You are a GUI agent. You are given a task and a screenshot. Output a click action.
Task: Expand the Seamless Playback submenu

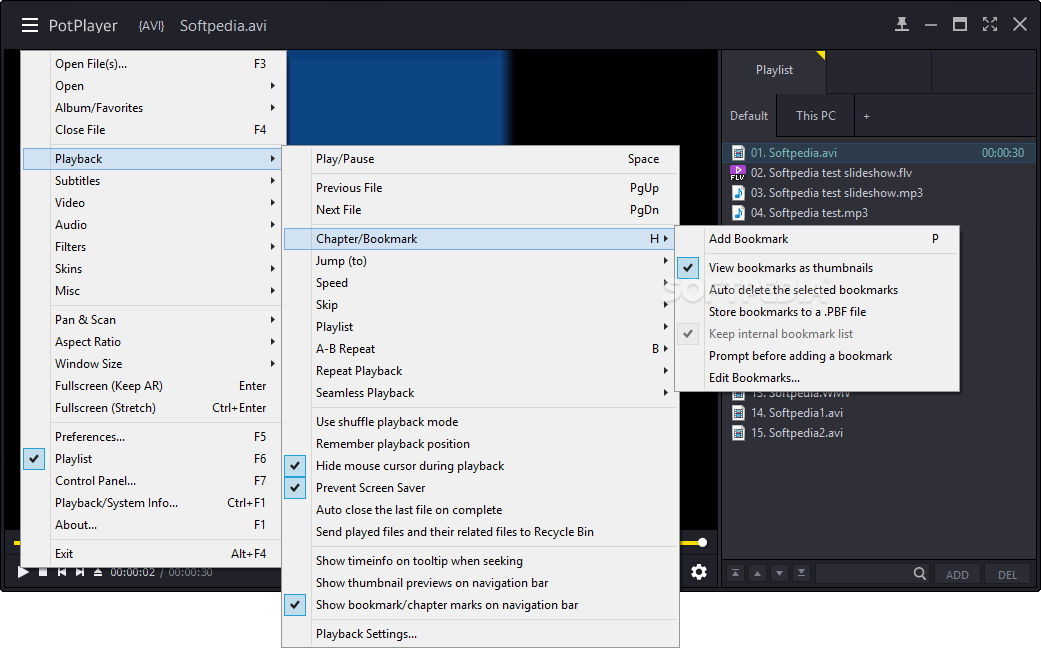pos(481,392)
